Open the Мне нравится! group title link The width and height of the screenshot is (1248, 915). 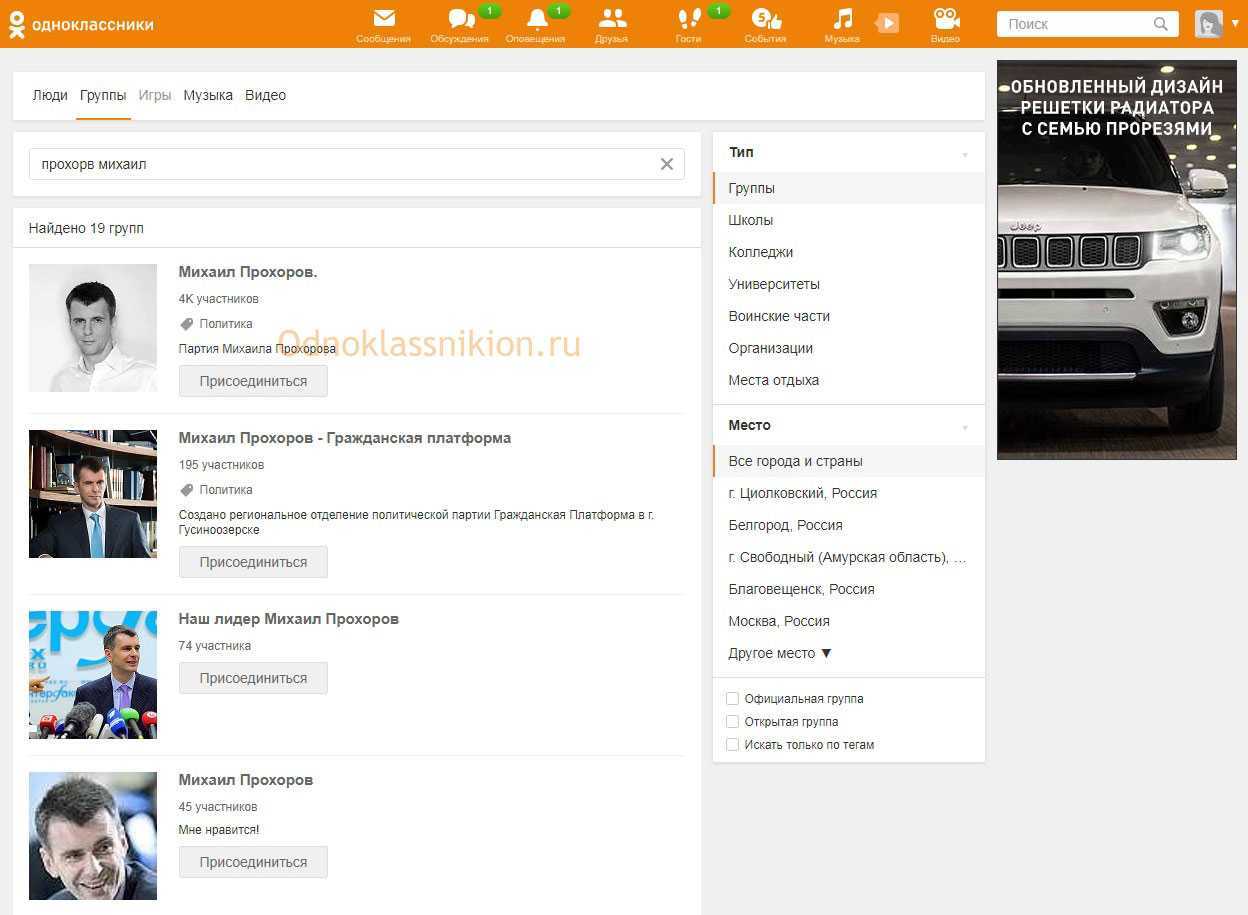point(246,780)
